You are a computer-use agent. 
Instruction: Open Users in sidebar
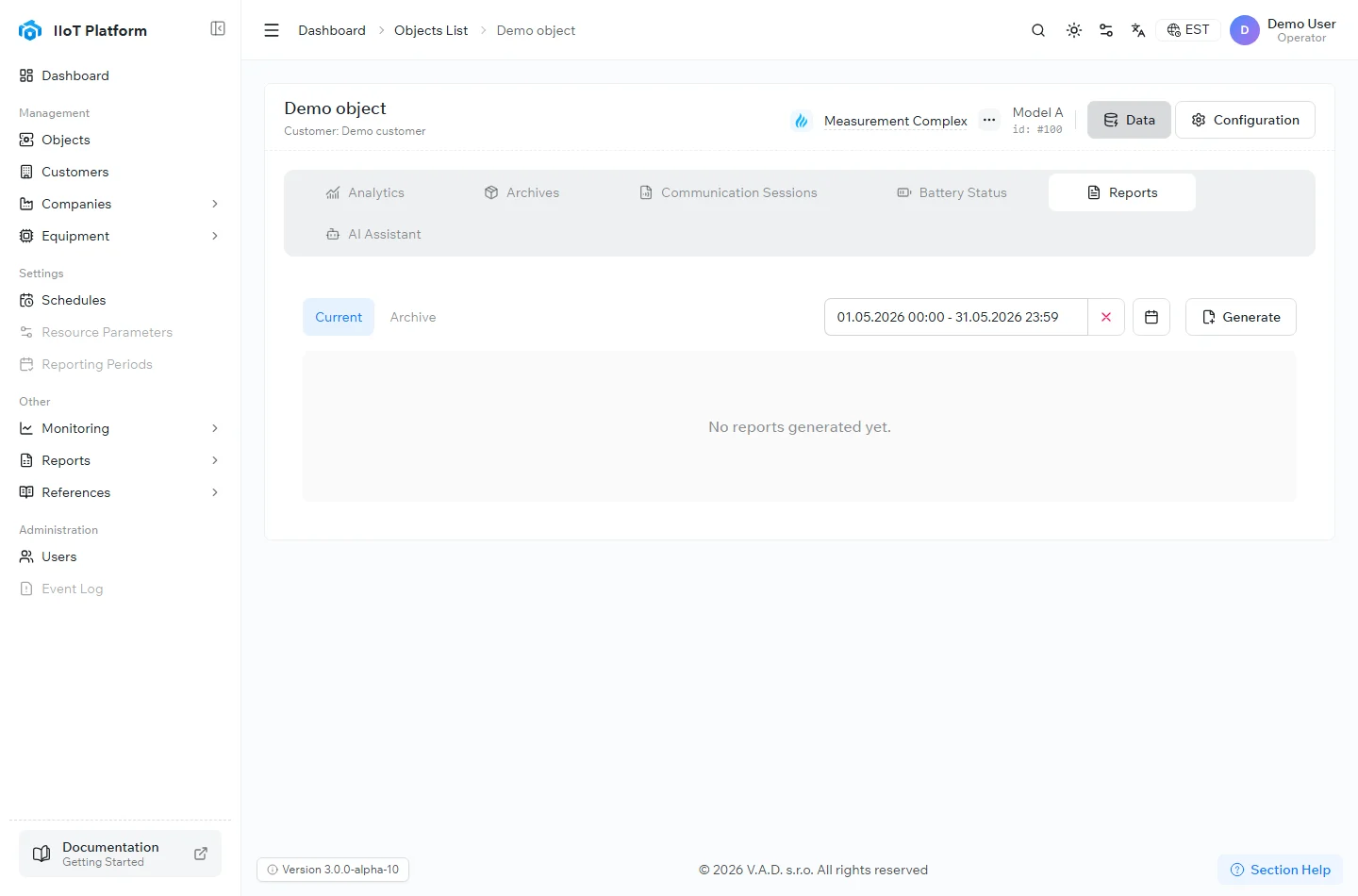[x=121, y=556]
